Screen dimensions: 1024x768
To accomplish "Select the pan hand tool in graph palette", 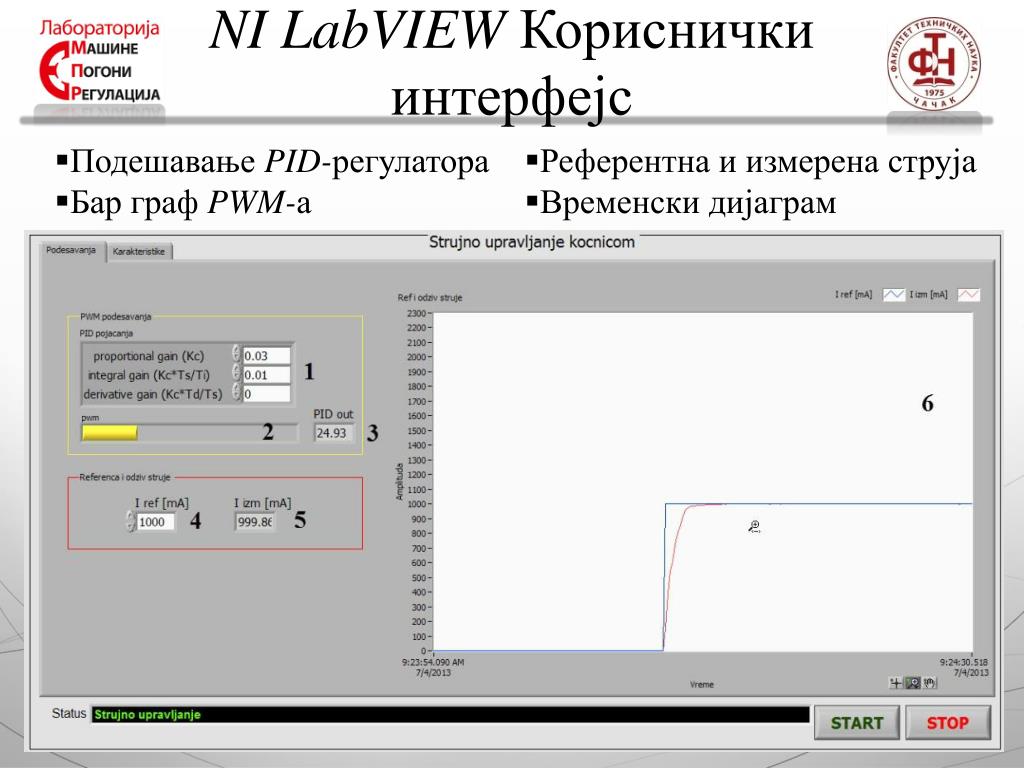I will 930,683.
